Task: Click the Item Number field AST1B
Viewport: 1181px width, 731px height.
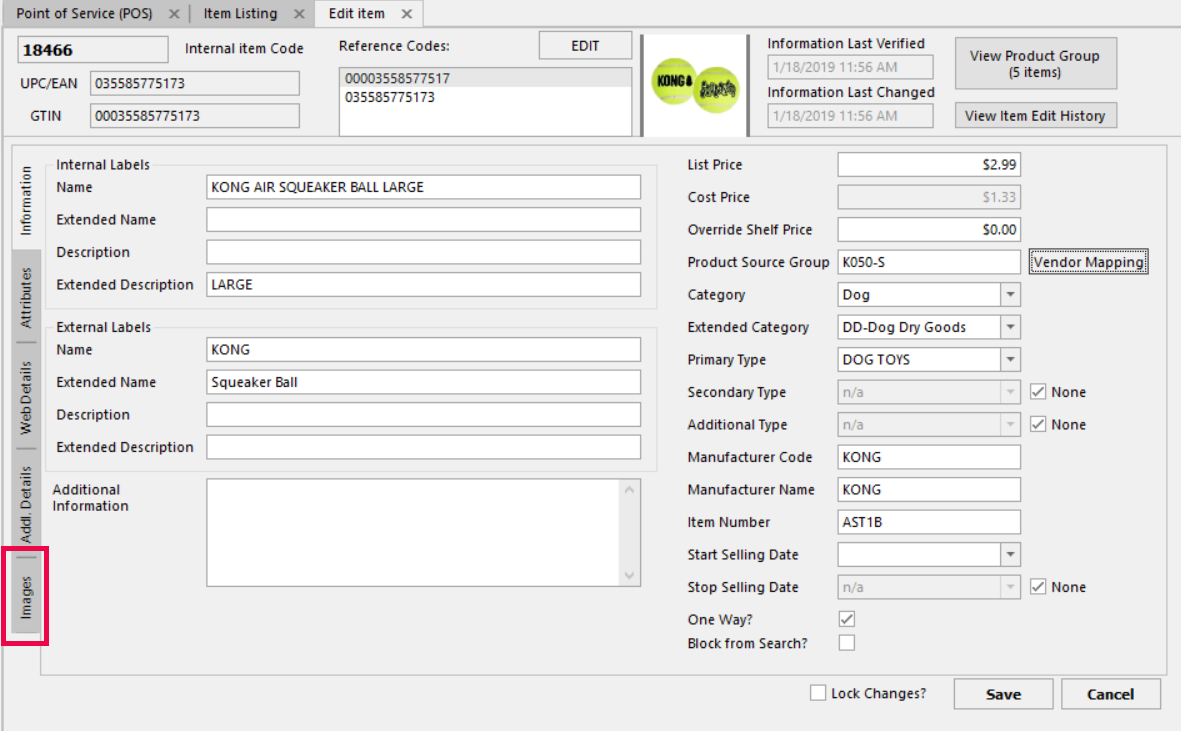Action: [x=929, y=522]
